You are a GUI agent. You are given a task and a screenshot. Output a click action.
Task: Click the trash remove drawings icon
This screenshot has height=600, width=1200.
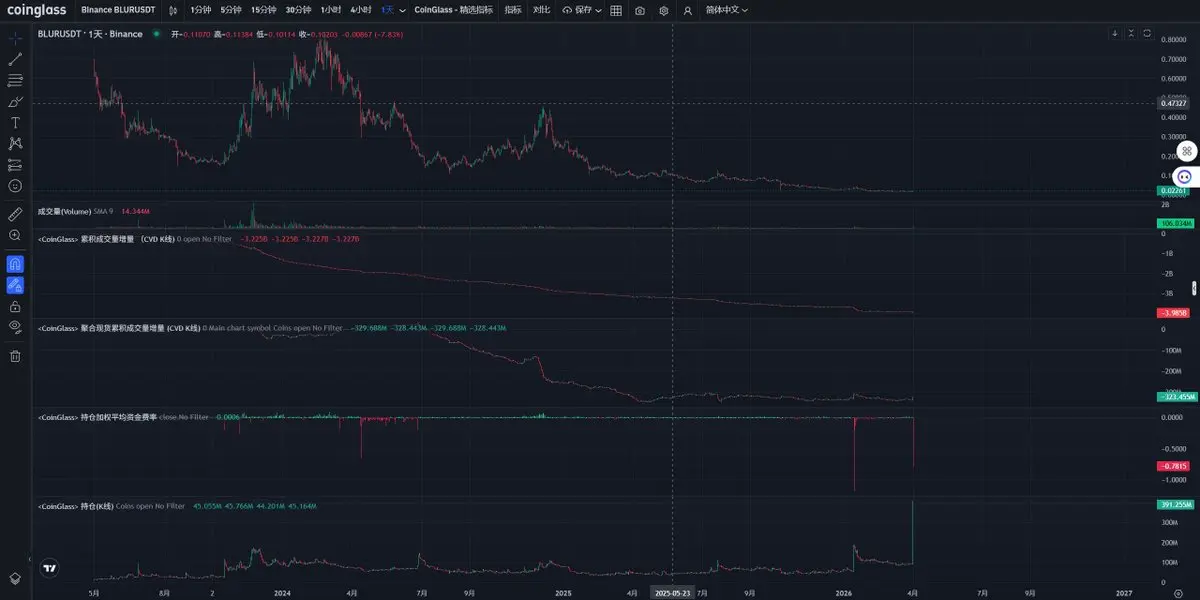click(x=15, y=356)
